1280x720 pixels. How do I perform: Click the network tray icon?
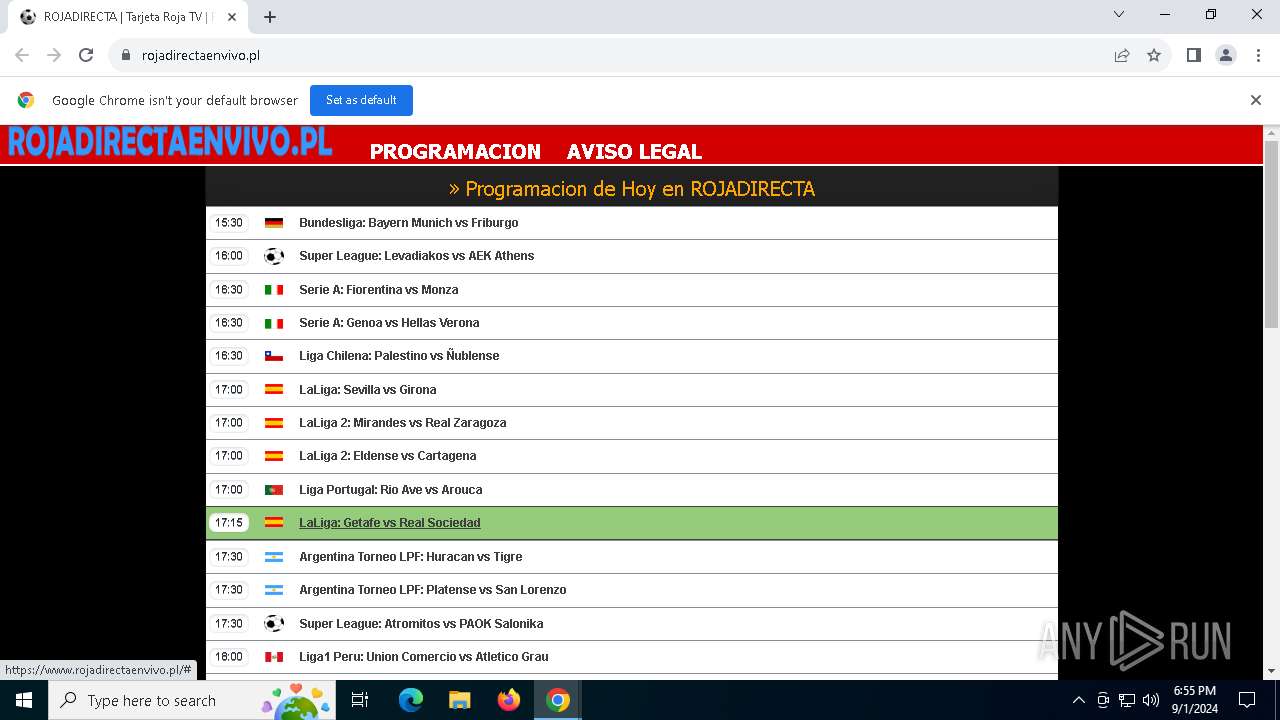[x=1127, y=700]
